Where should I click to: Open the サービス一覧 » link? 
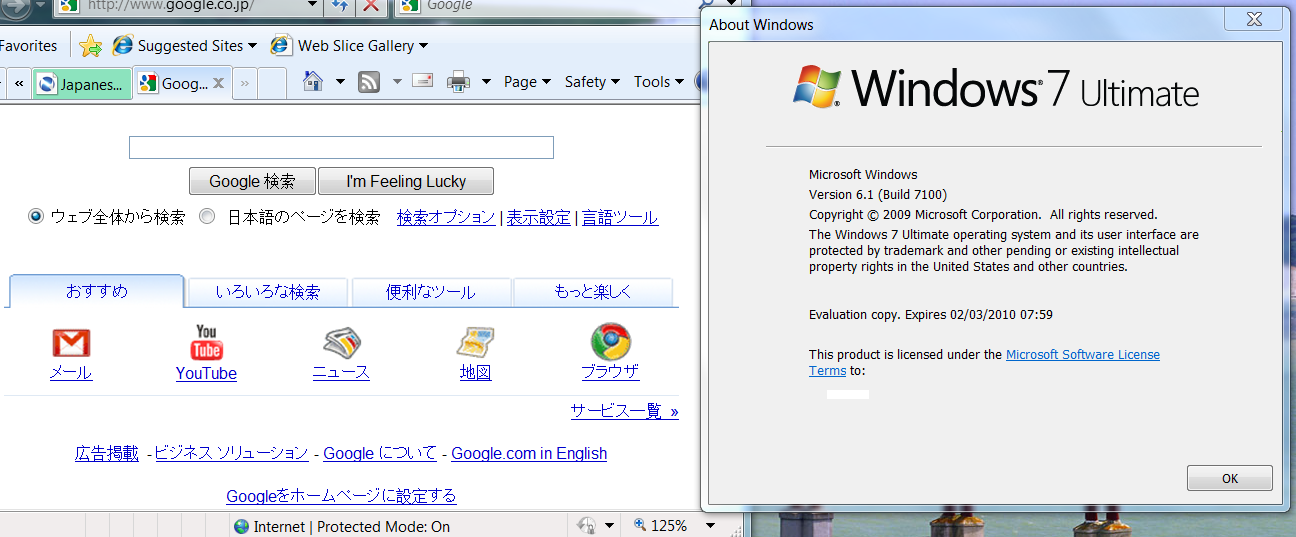[625, 411]
